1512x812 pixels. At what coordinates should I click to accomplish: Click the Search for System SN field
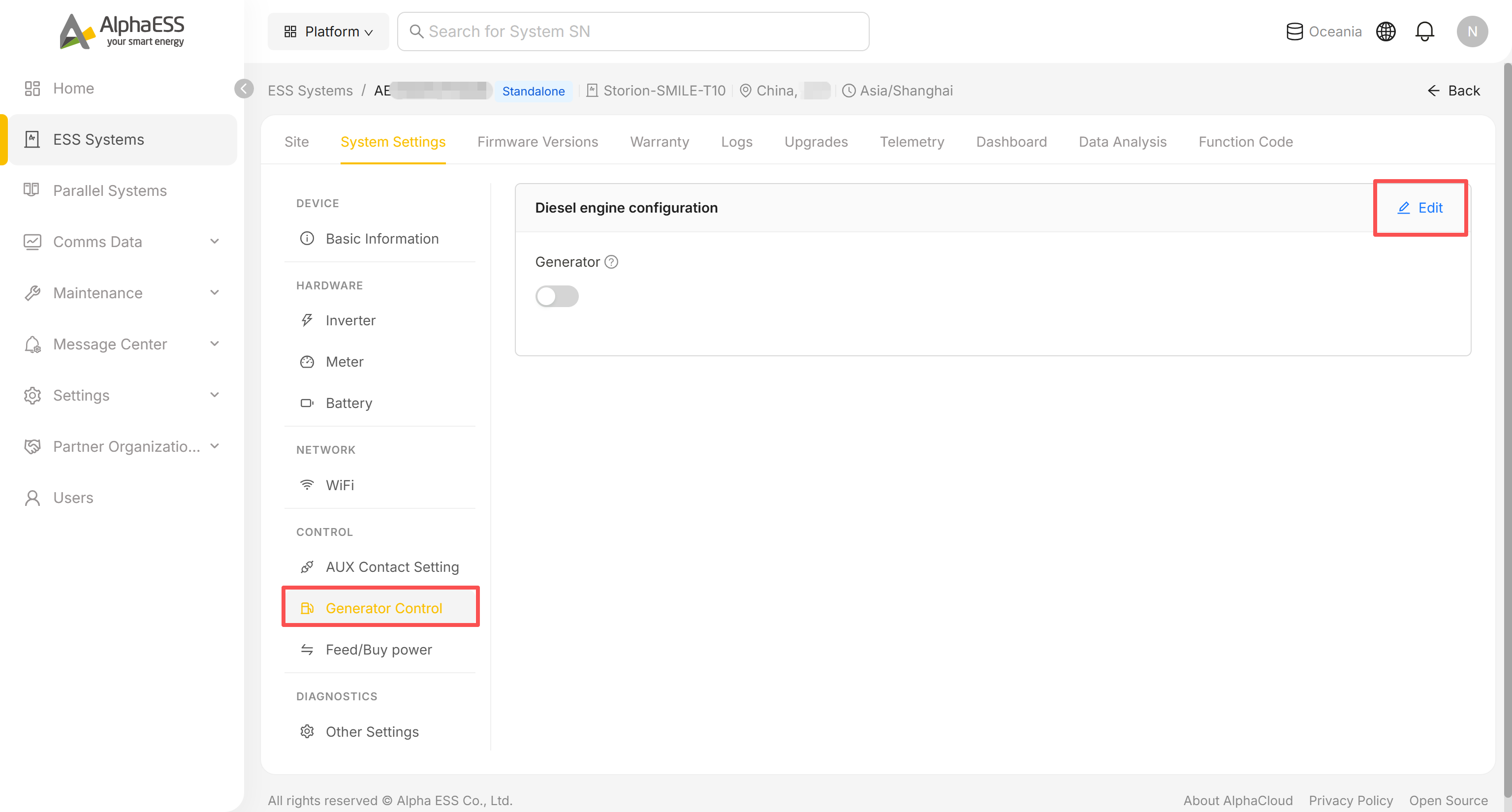(x=633, y=31)
